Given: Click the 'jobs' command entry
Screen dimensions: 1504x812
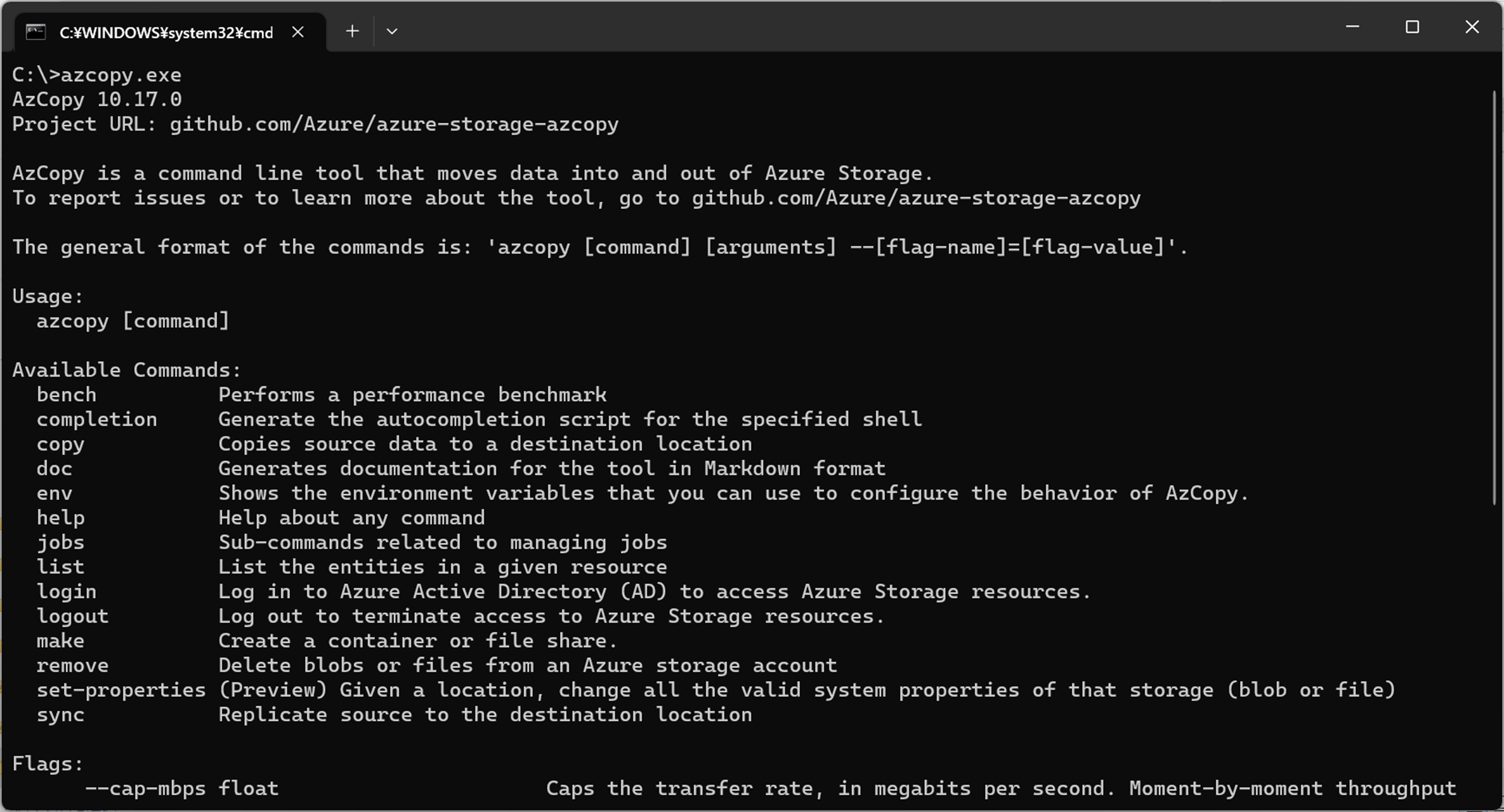Looking at the screenshot, I should 60,542.
